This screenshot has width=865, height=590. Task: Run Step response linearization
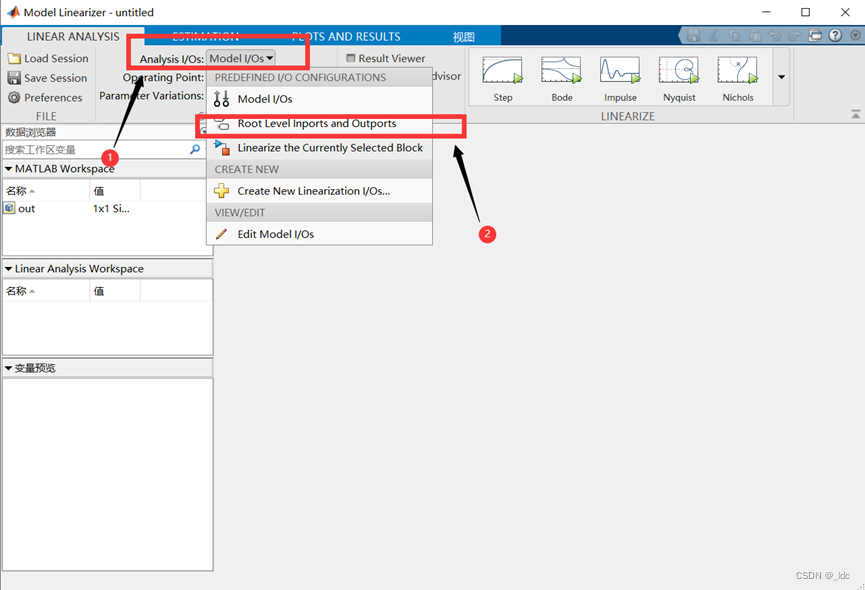pyautogui.click(x=503, y=78)
